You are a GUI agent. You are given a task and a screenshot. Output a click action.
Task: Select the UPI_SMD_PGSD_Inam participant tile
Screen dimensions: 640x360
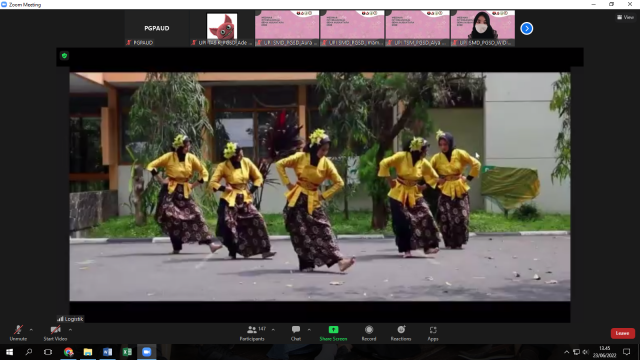[352, 28]
